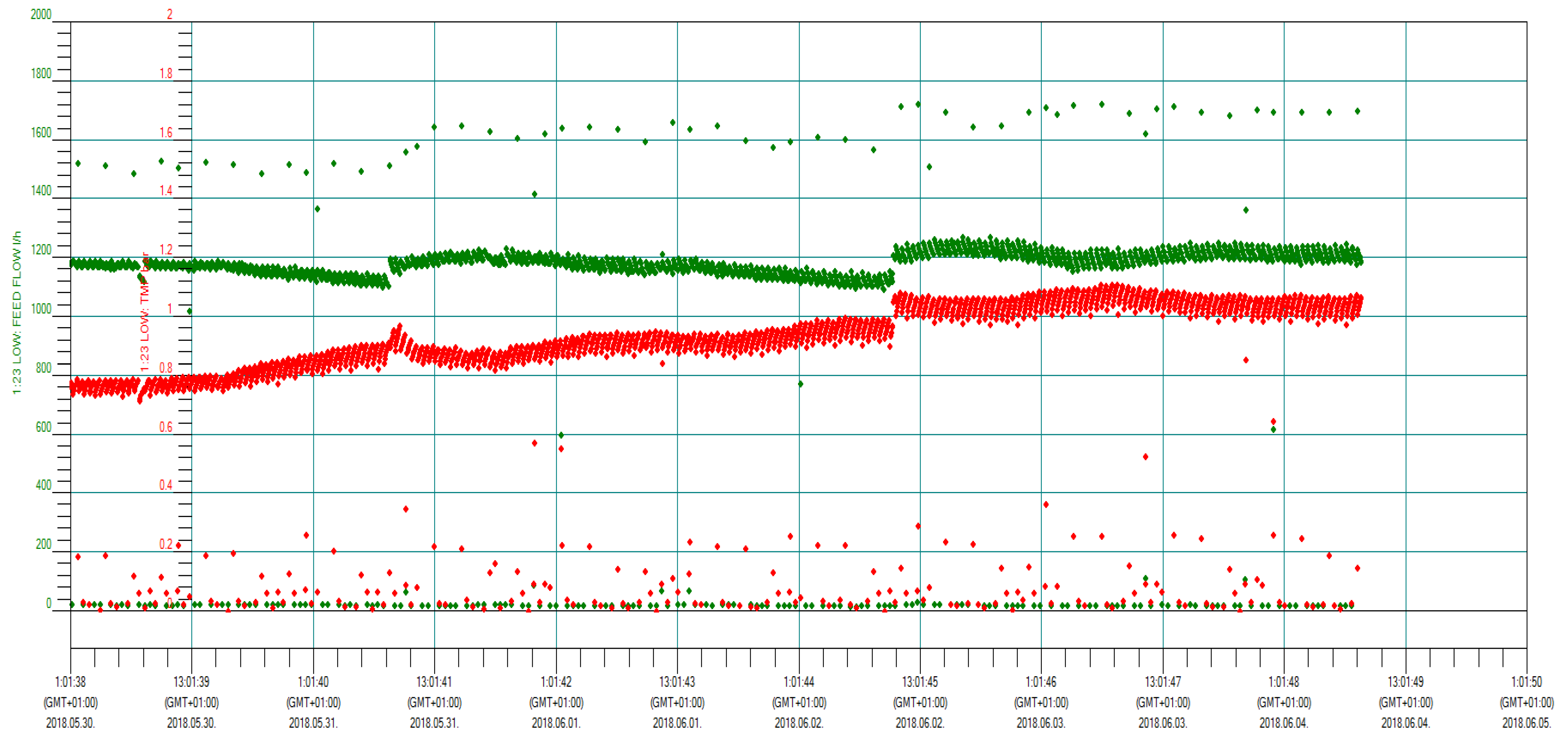Click the 2018.06.05. date label
This screenshot has height=744, width=1568.
coord(1526,723)
